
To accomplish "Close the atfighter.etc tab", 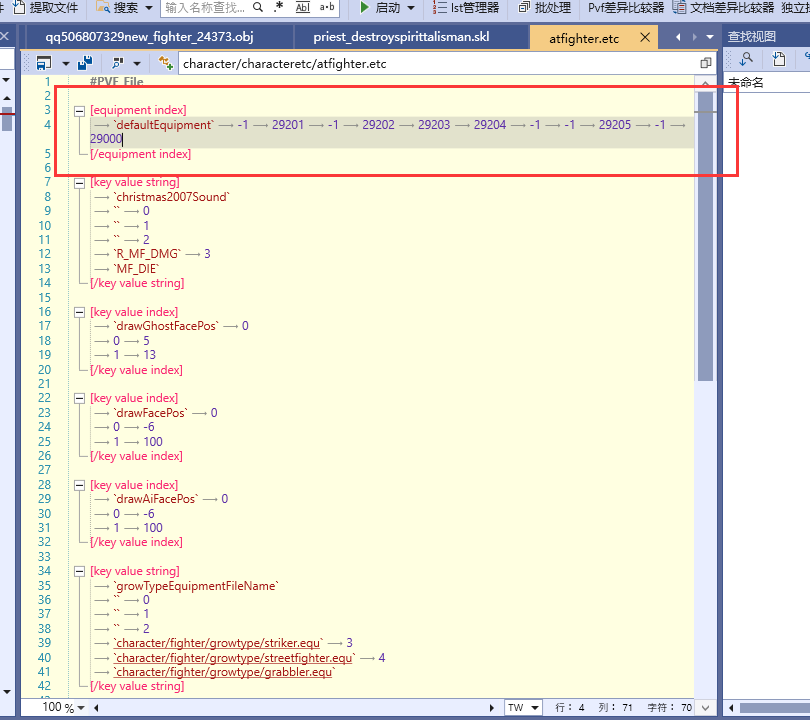I will coord(645,37).
